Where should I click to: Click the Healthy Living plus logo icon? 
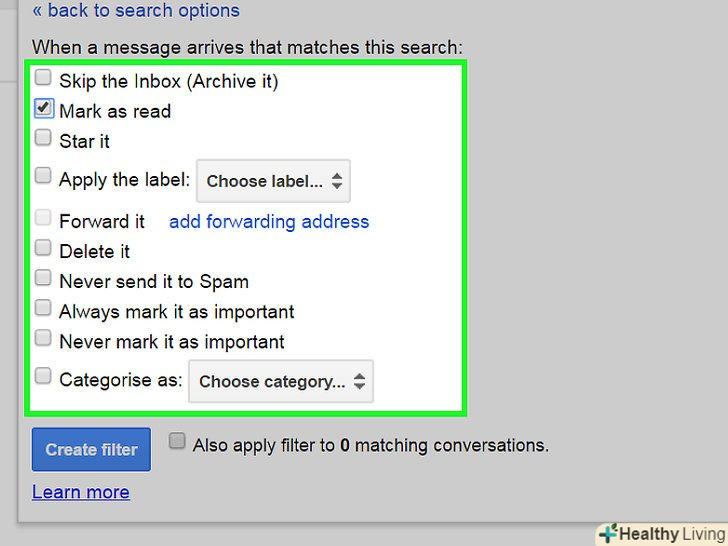pos(607,533)
